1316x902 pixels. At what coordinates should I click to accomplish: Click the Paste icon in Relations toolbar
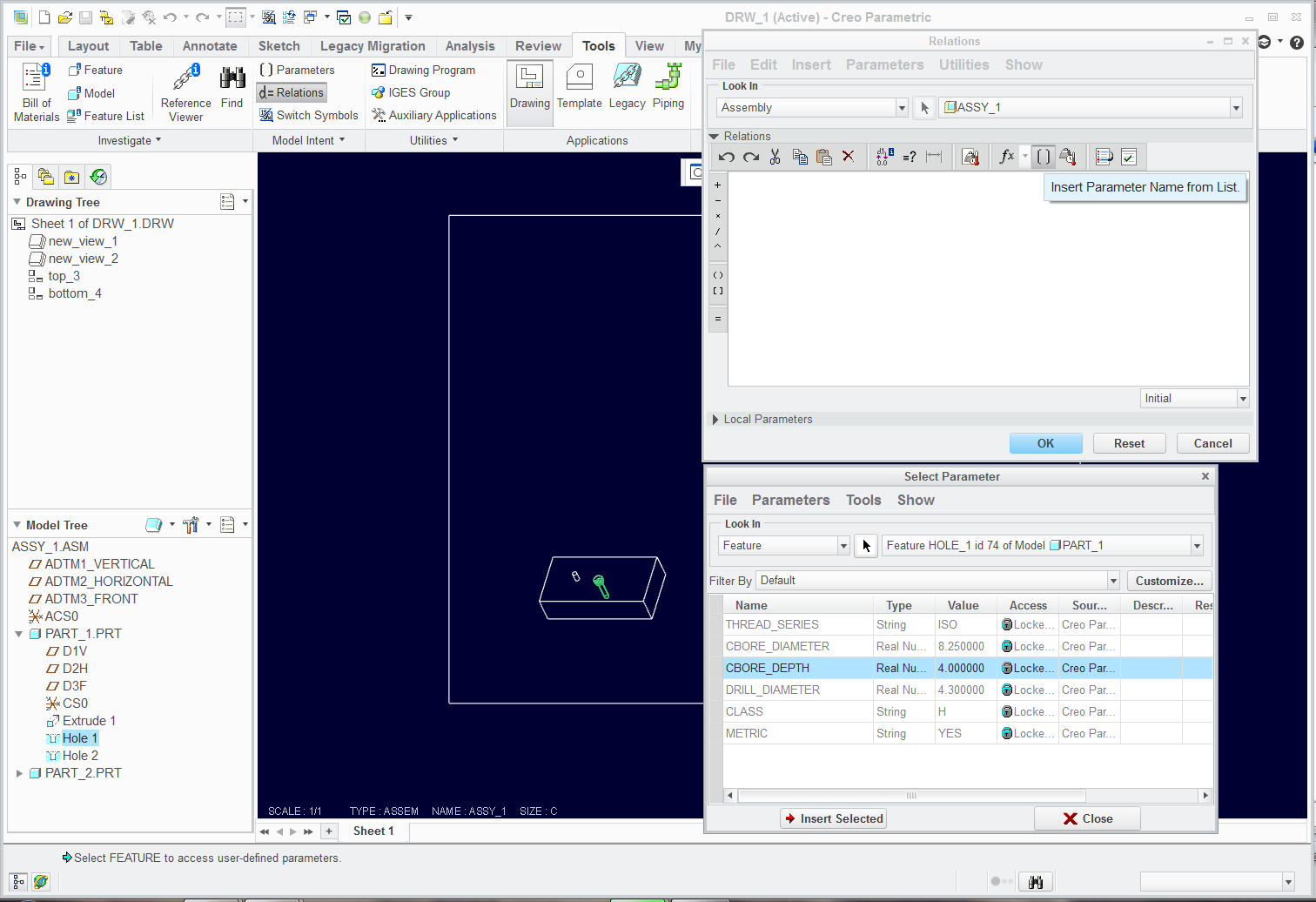[823, 157]
